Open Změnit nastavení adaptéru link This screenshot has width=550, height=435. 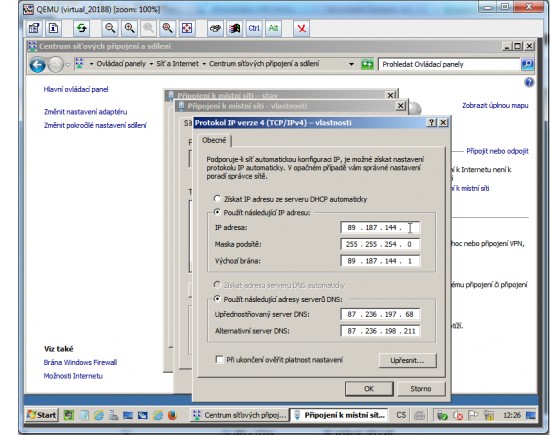pyautogui.click(x=86, y=112)
